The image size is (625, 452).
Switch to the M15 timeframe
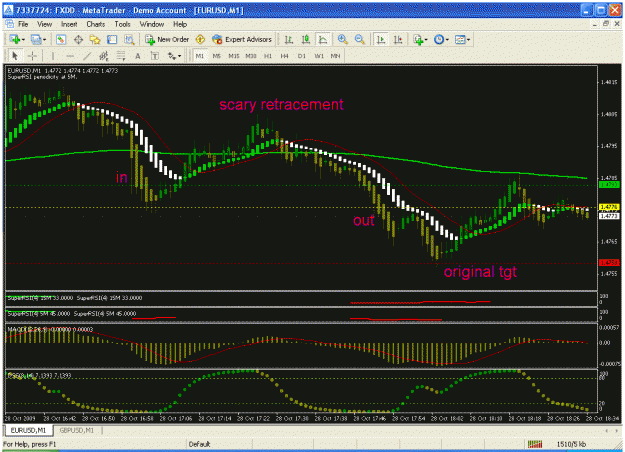click(234, 56)
